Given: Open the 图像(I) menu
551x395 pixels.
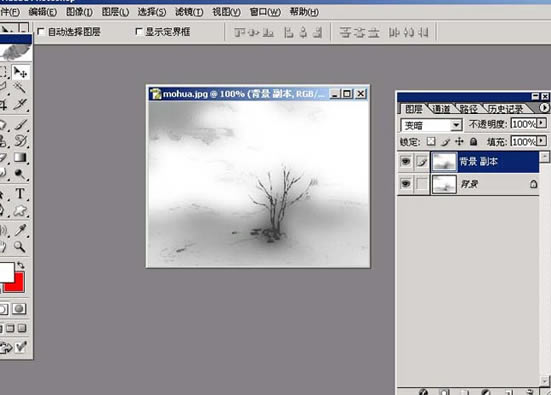Looking at the screenshot, I should point(79,12).
